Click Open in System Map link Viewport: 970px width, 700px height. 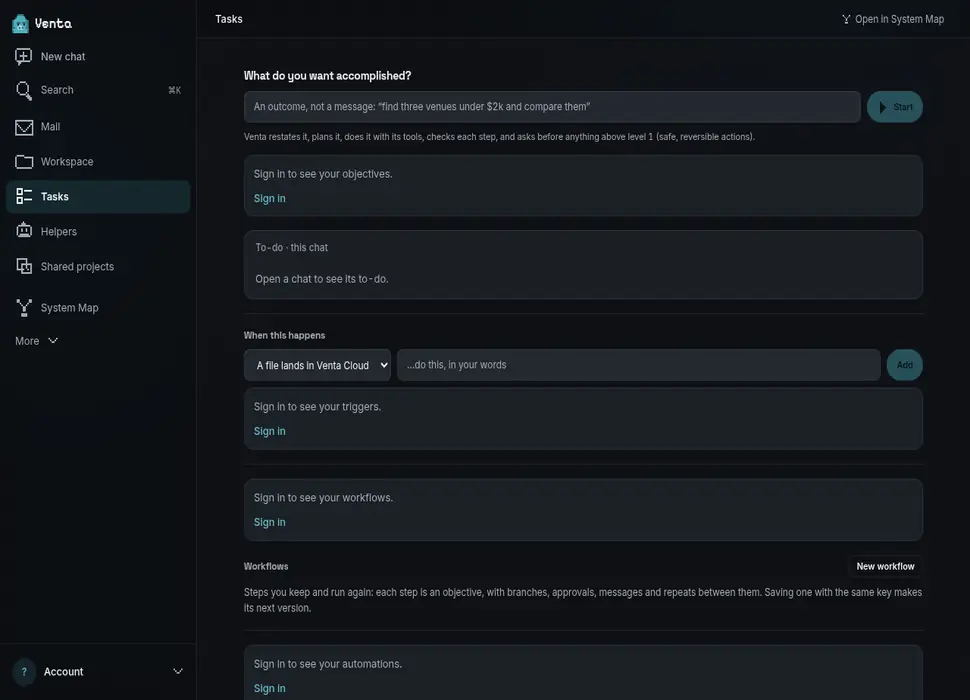(893, 19)
